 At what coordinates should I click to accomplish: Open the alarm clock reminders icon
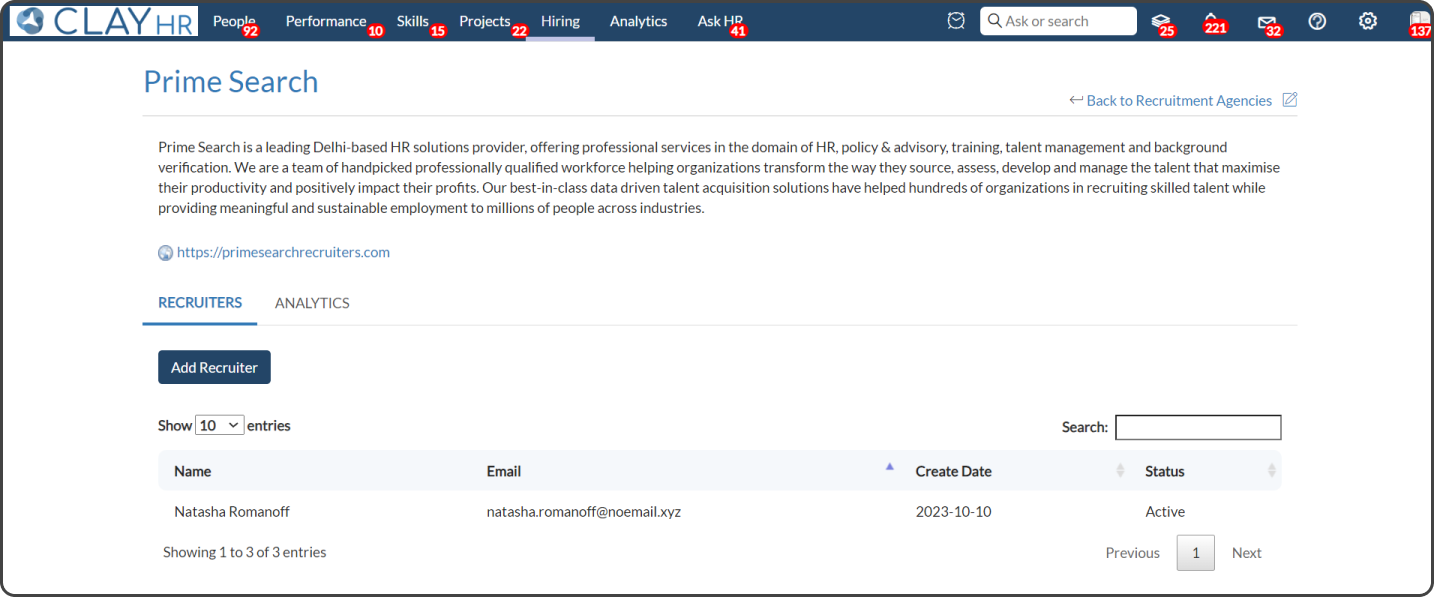point(956,21)
